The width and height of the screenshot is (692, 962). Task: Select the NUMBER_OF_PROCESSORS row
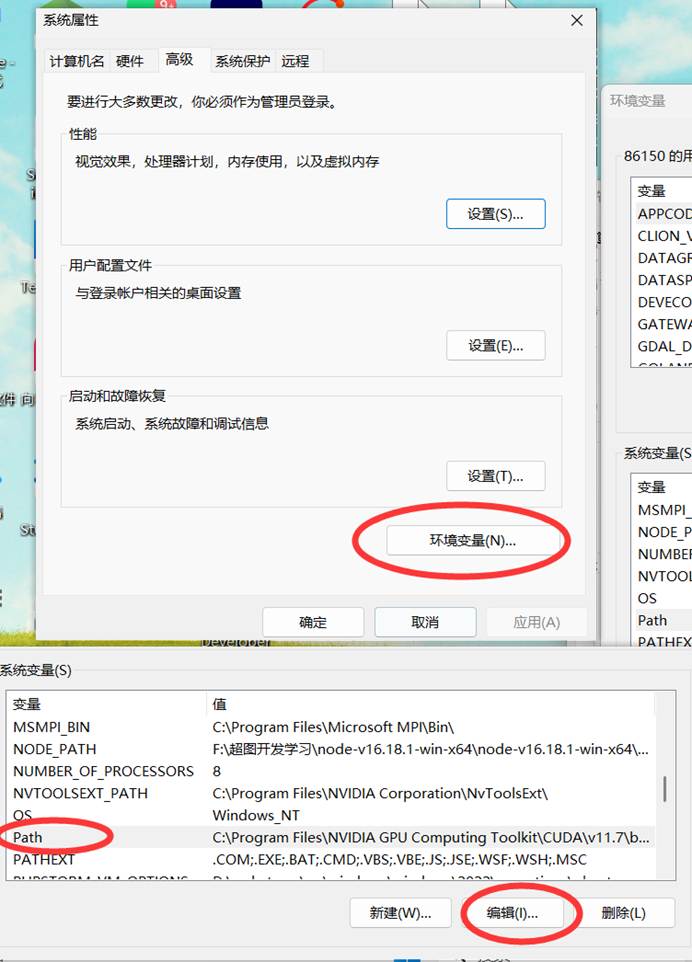(331, 771)
